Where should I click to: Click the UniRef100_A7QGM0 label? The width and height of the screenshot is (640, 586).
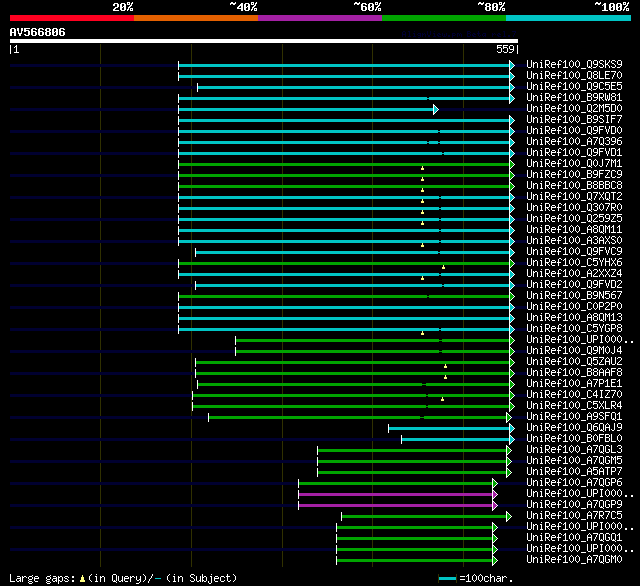point(574,560)
